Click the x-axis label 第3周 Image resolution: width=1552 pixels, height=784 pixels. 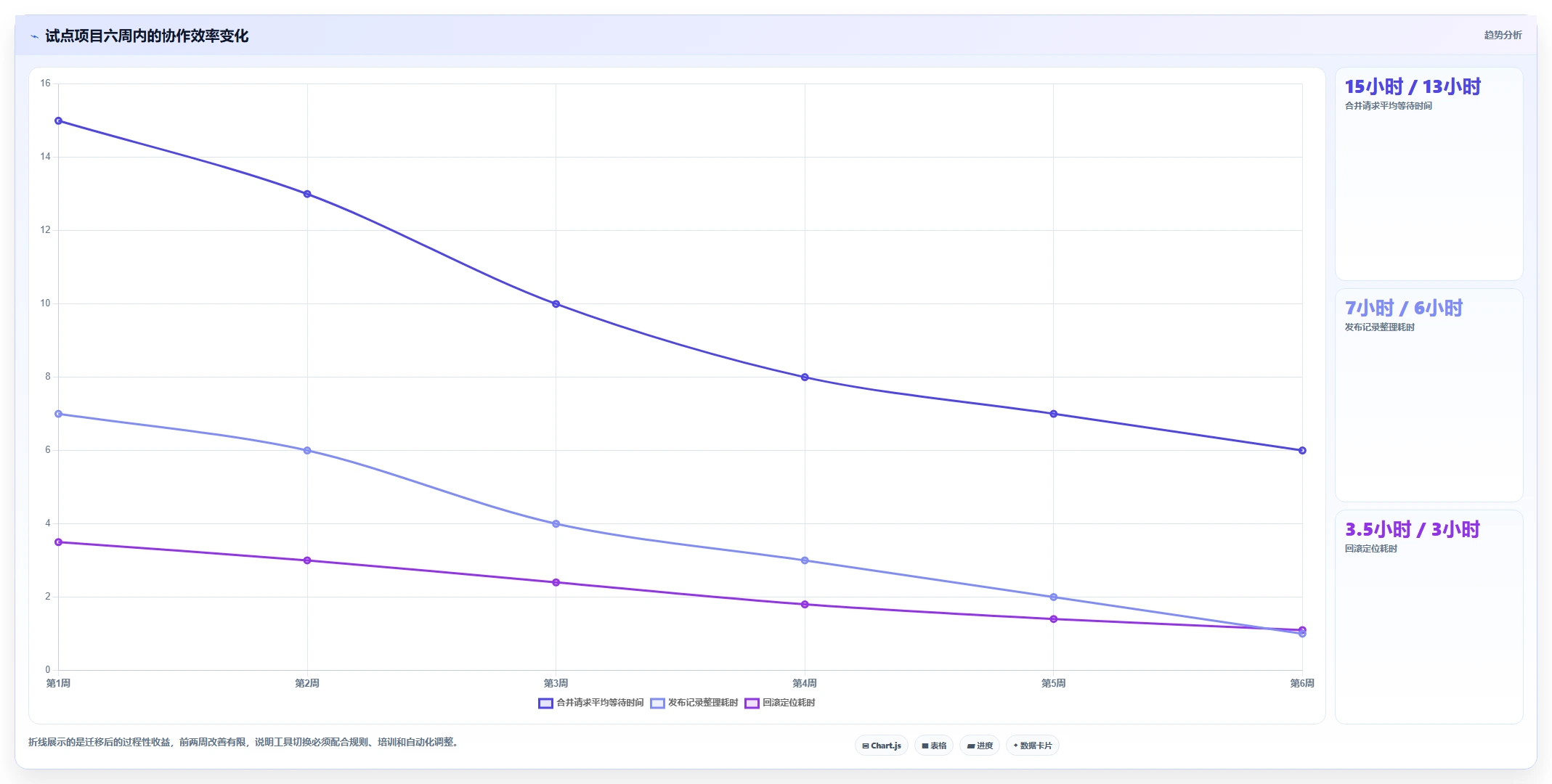pyautogui.click(x=556, y=683)
